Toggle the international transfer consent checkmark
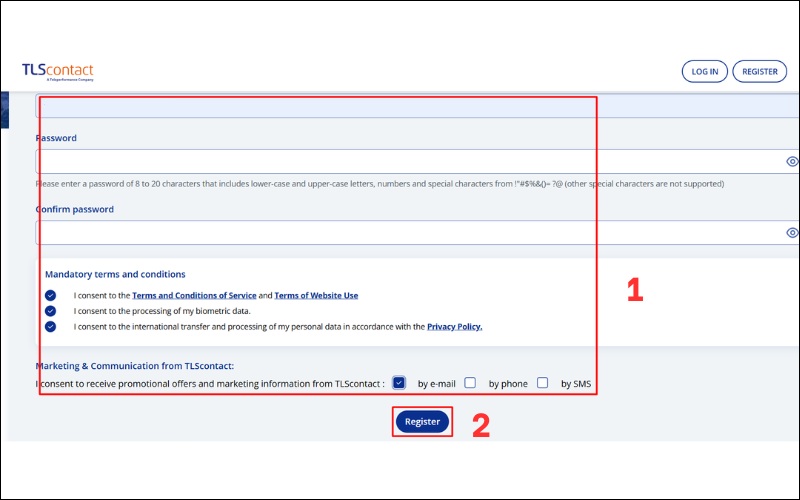The height and width of the screenshot is (500, 800). [x=51, y=326]
